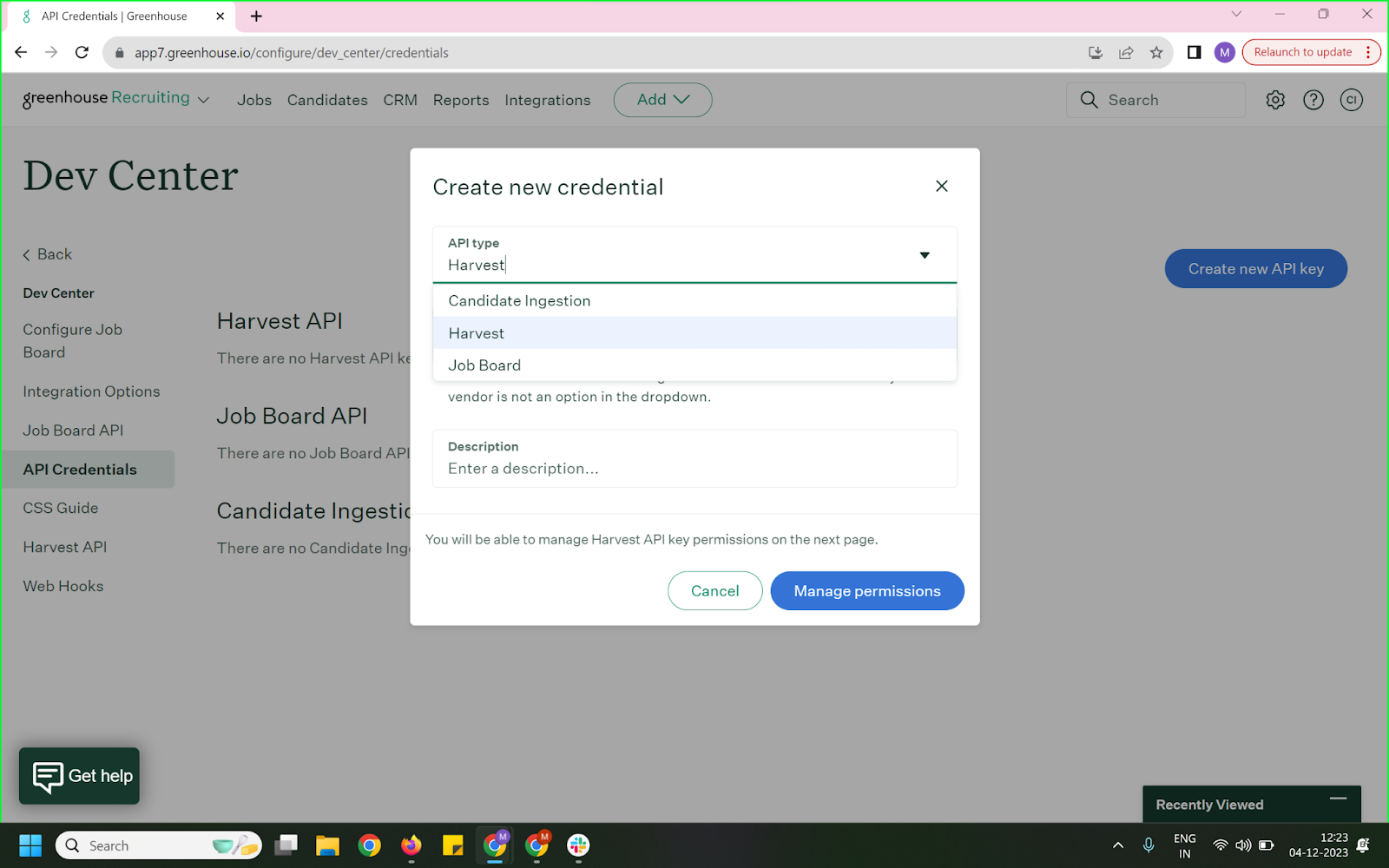
Task: Open the CI user account avatar
Action: click(x=1351, y=100)
